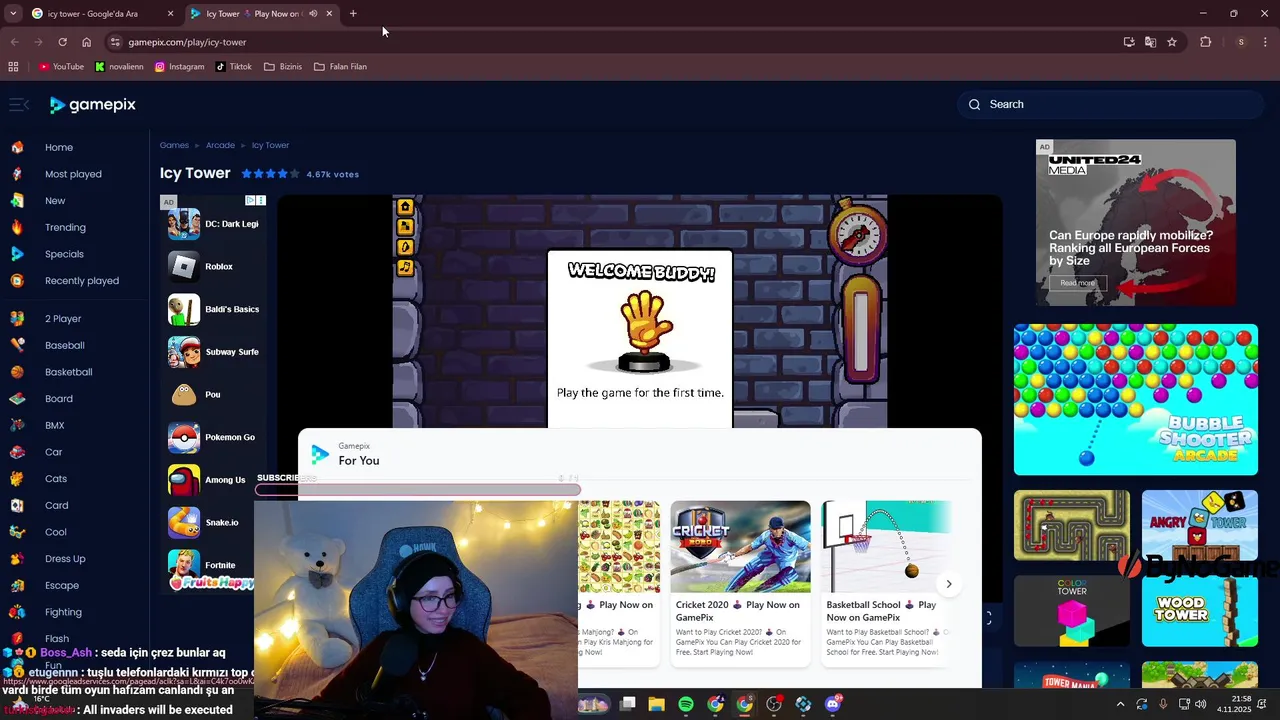Open the translate page icon
The image size is (1280, 720).
coord(1150,42)
